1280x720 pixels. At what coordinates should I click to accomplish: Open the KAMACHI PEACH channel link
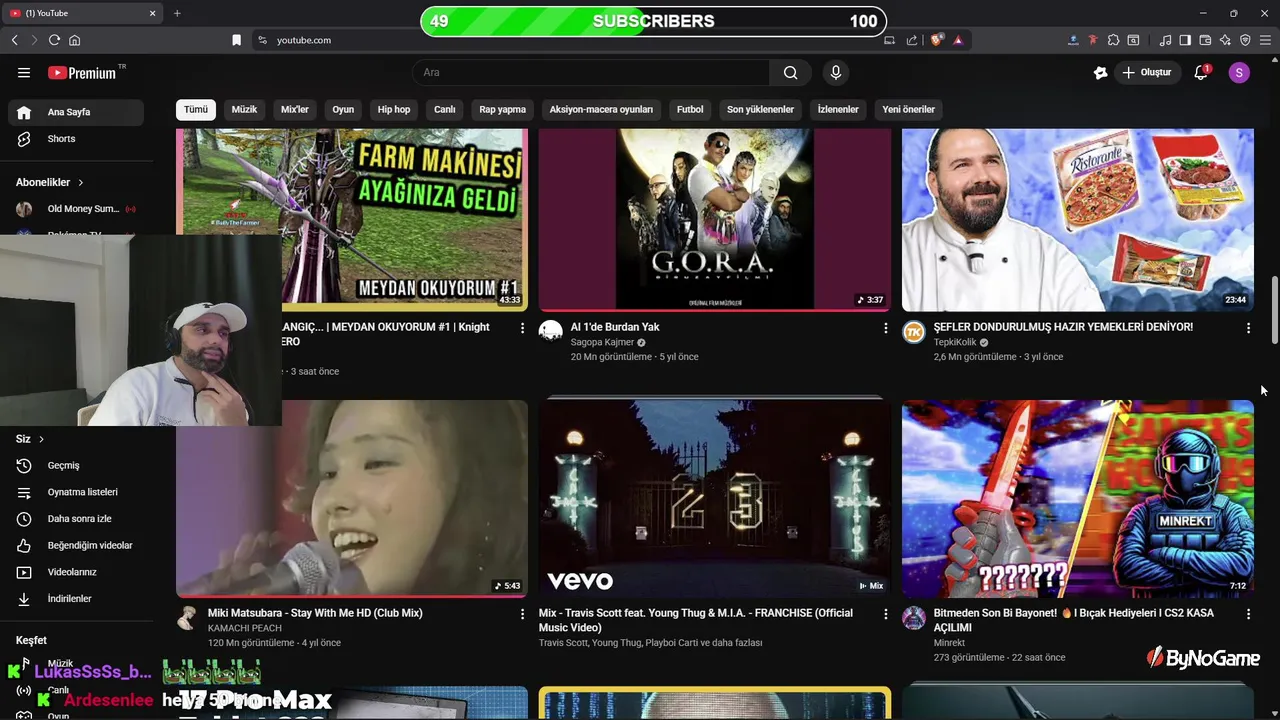245,628
